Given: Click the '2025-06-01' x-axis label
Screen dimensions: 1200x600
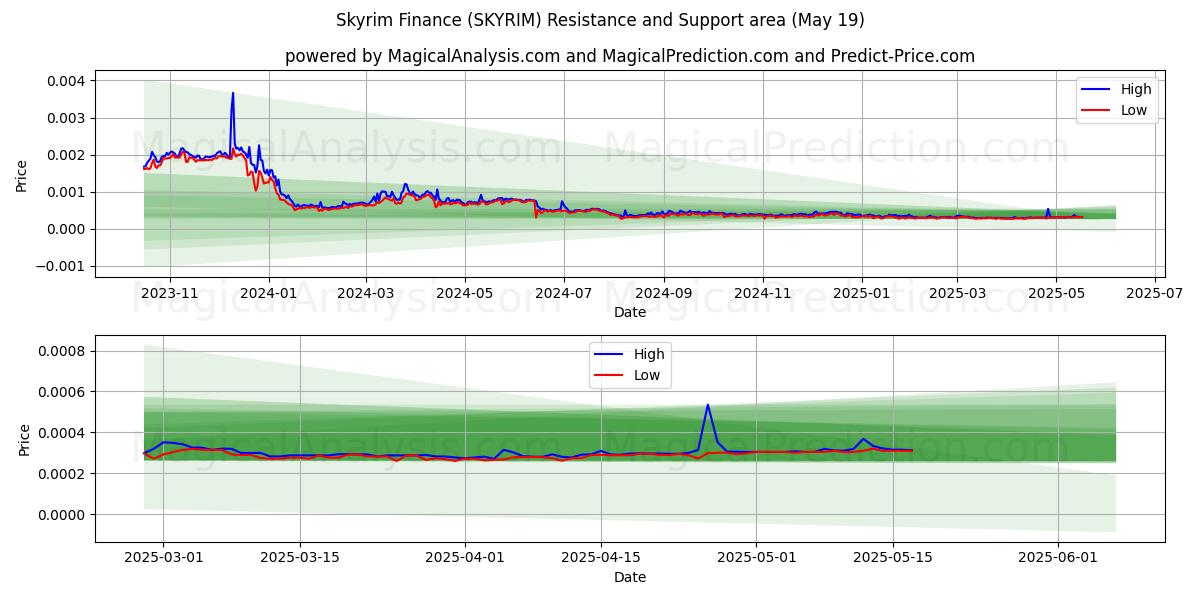Looking at the screenshot, I should pyautogui.click(x=1058, y=560).
